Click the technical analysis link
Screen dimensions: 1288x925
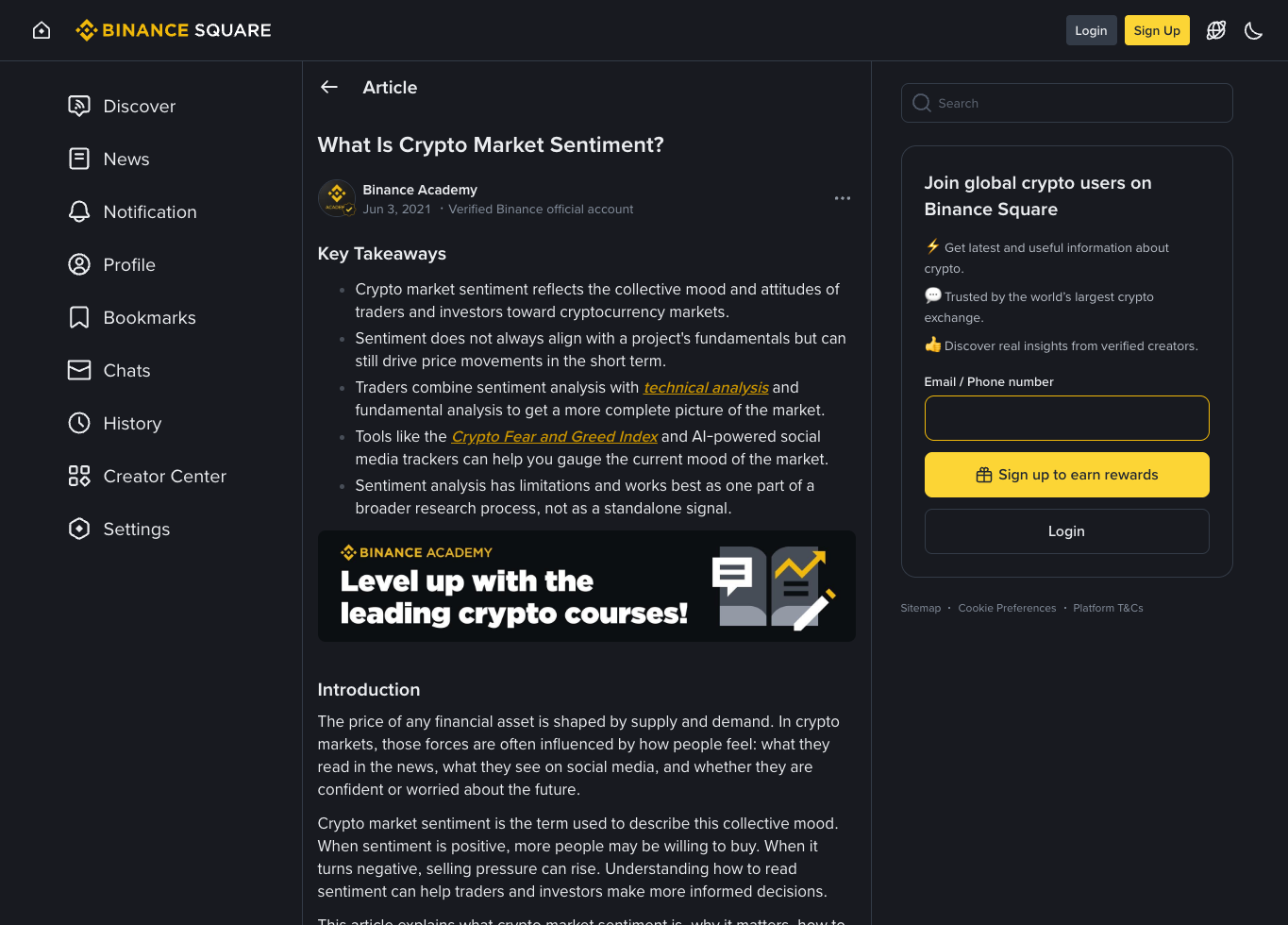706,387
